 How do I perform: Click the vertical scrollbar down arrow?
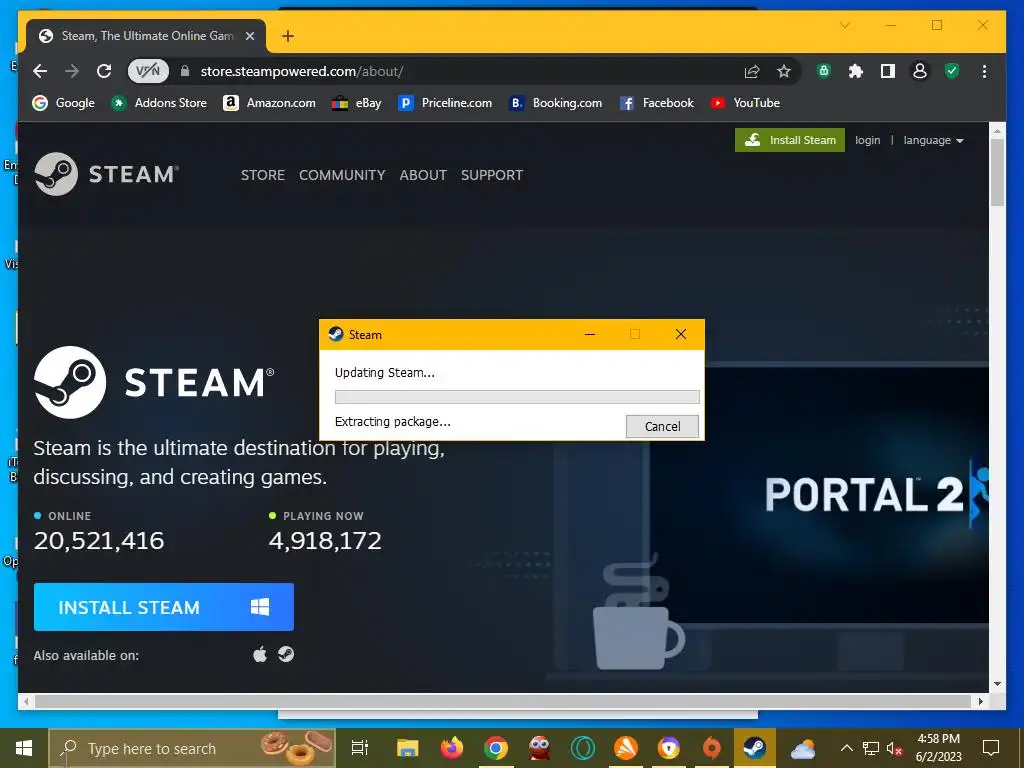pyautogui.click(x=997, y=684)
